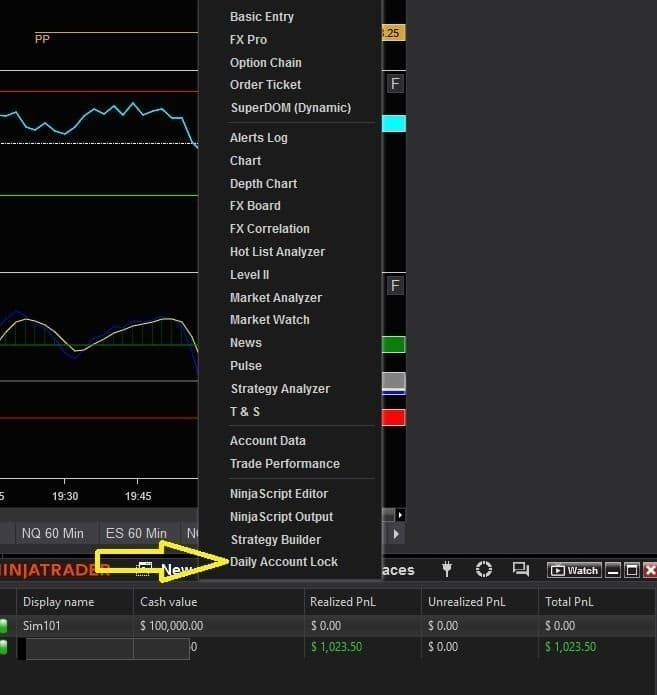
Task: Open FX Board window
Action: (x=255, y=206)
